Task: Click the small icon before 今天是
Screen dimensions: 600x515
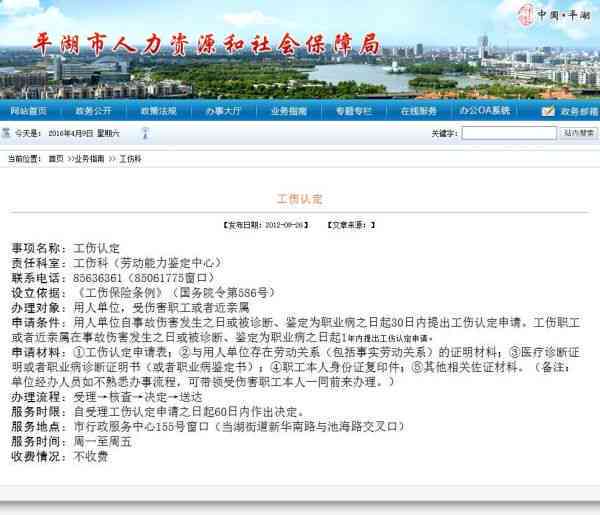Action: [x=6, y=133]
